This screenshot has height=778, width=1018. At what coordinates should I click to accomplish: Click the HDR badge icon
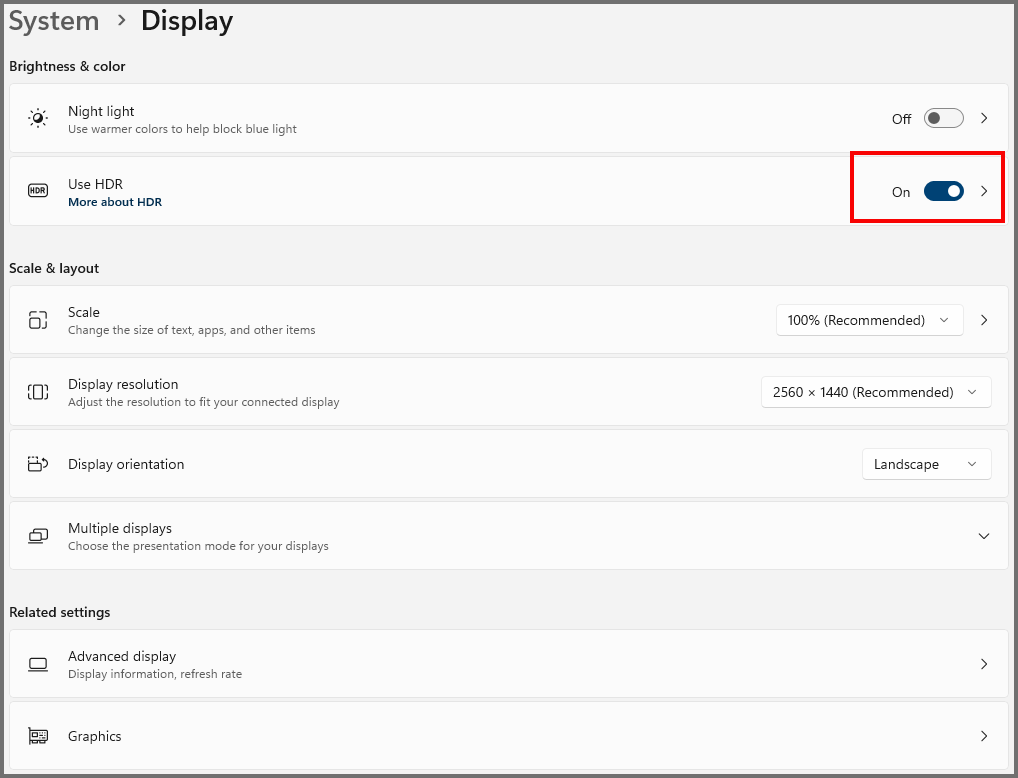[38, 191]
